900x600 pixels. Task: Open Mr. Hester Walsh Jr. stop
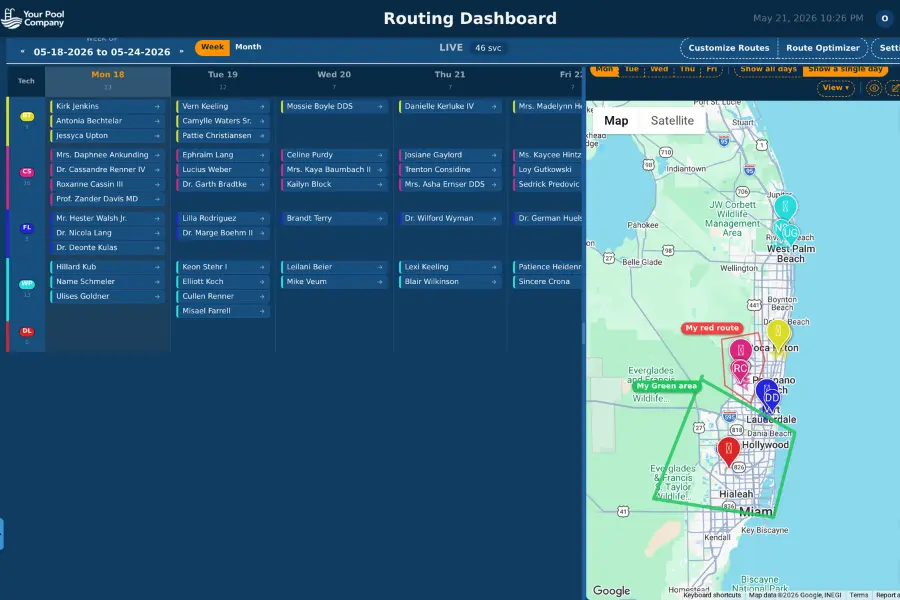pos(107,218)
